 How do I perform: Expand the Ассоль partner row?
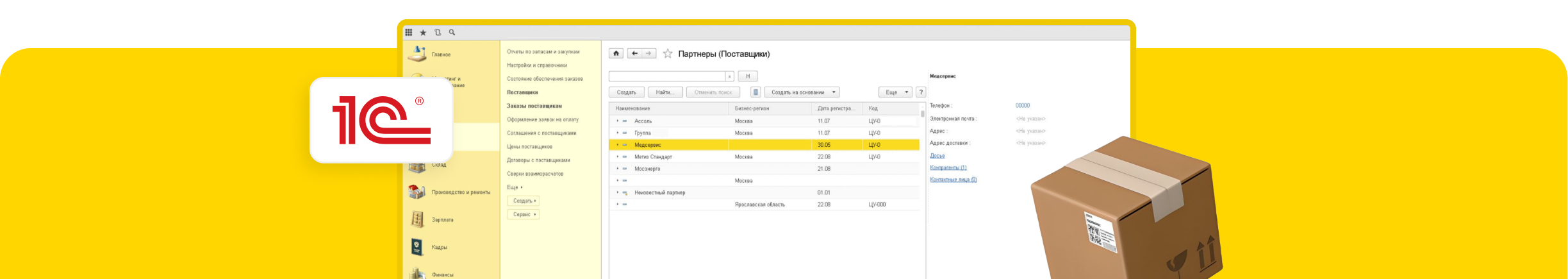618,121
